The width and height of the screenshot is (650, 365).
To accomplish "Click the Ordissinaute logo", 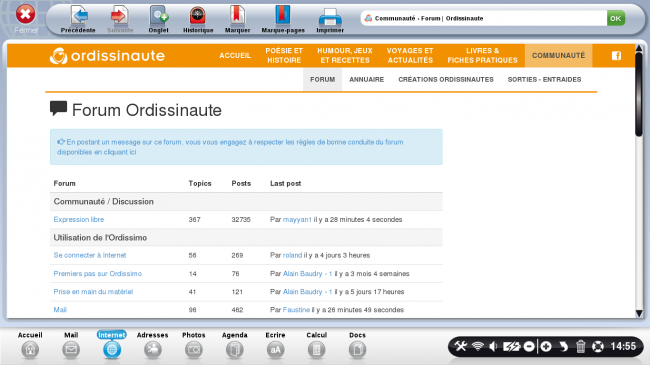I will click(x=107, y=56).
